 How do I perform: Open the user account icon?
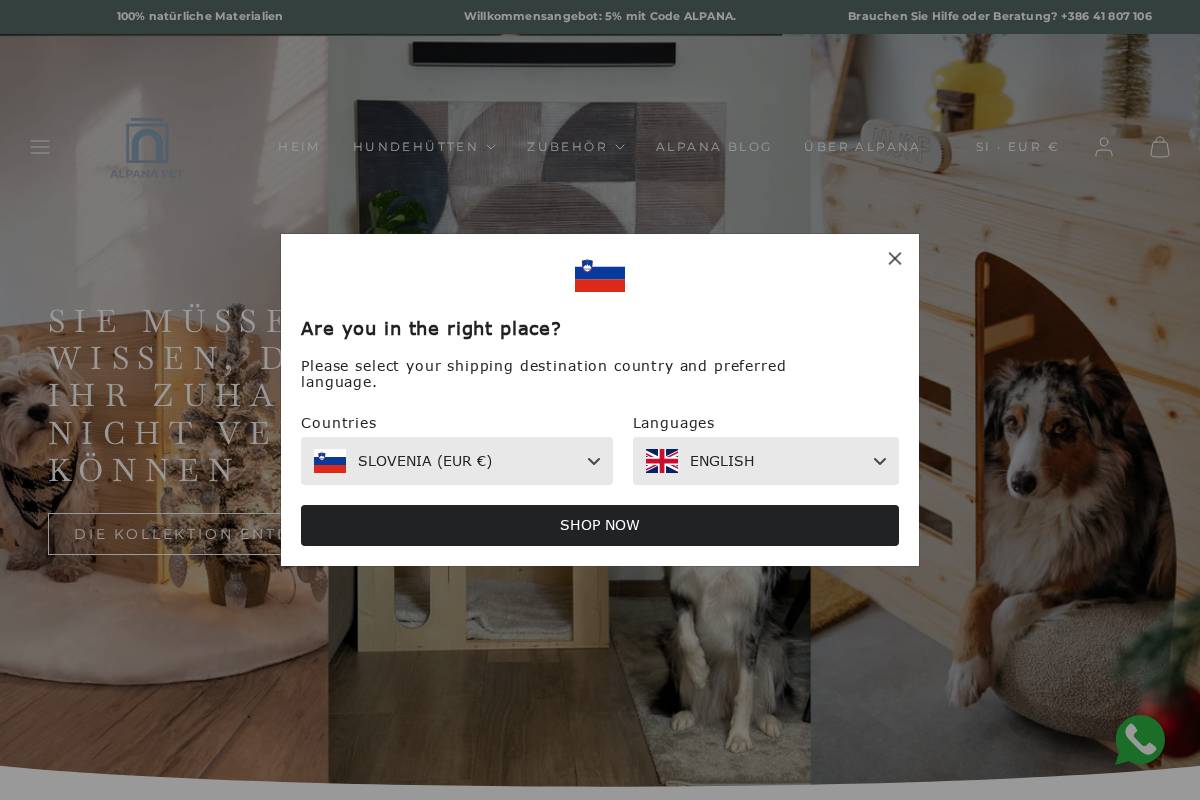coord(1104,147)
